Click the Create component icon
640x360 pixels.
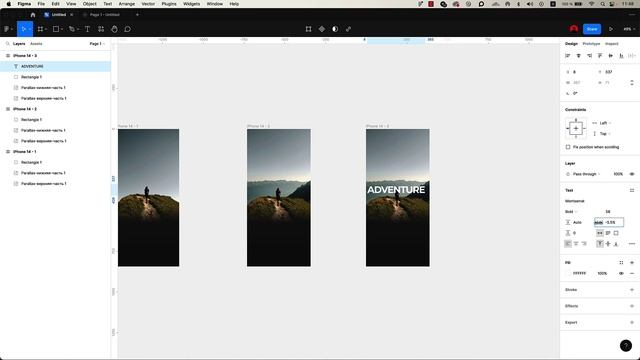tap(322, 29)
